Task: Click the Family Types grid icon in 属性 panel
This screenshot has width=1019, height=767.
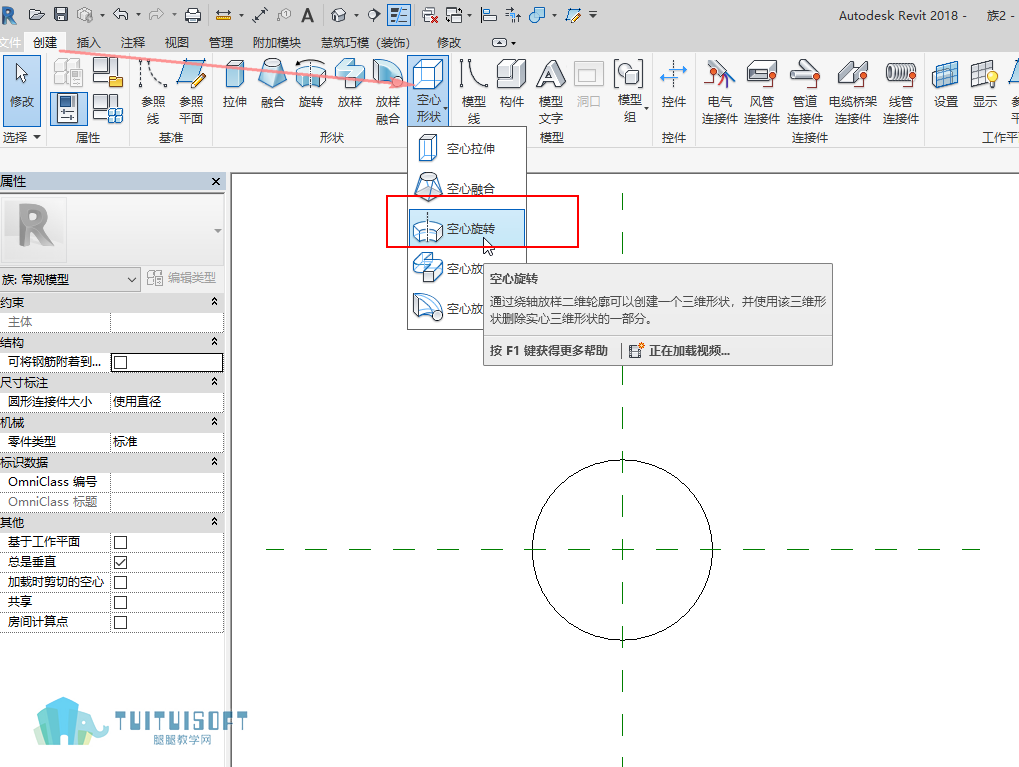Action: click(x=107, y=109)
